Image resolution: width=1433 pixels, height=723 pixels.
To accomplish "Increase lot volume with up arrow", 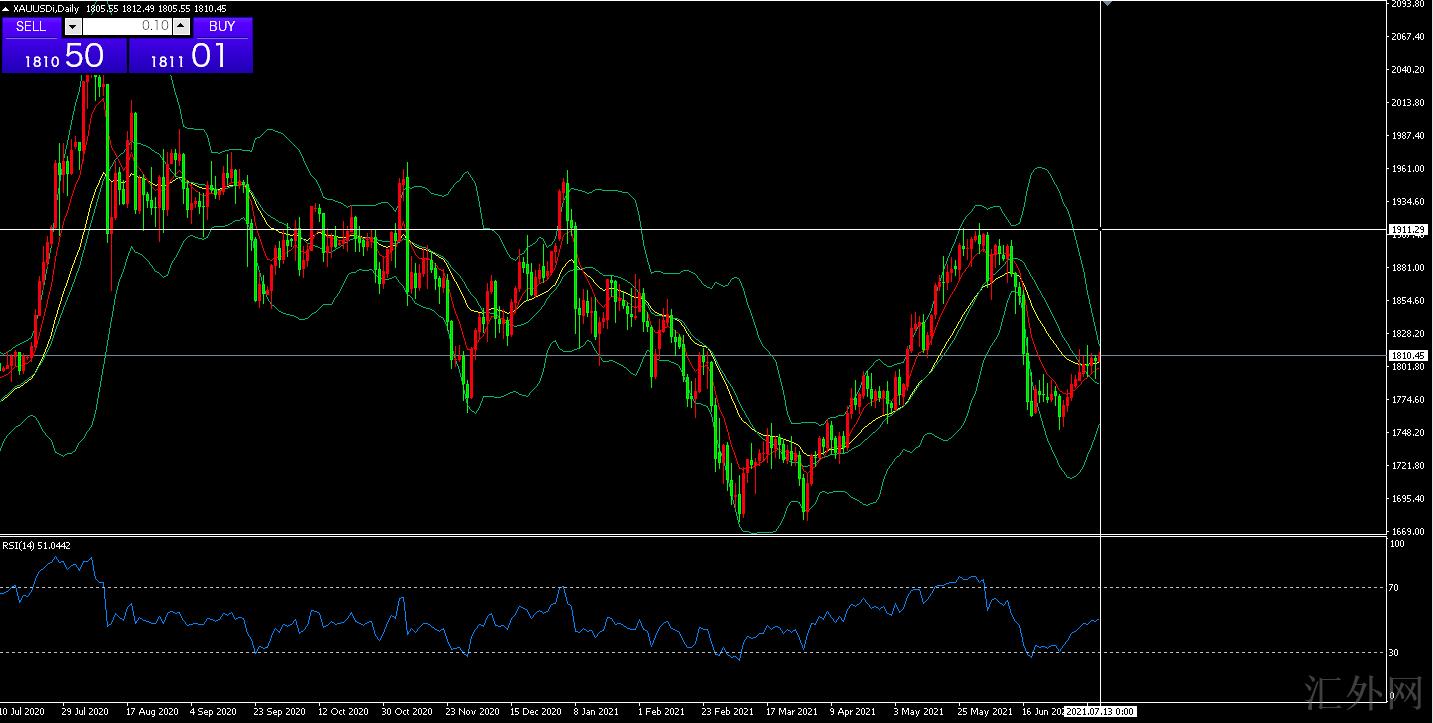I will 180,27.
